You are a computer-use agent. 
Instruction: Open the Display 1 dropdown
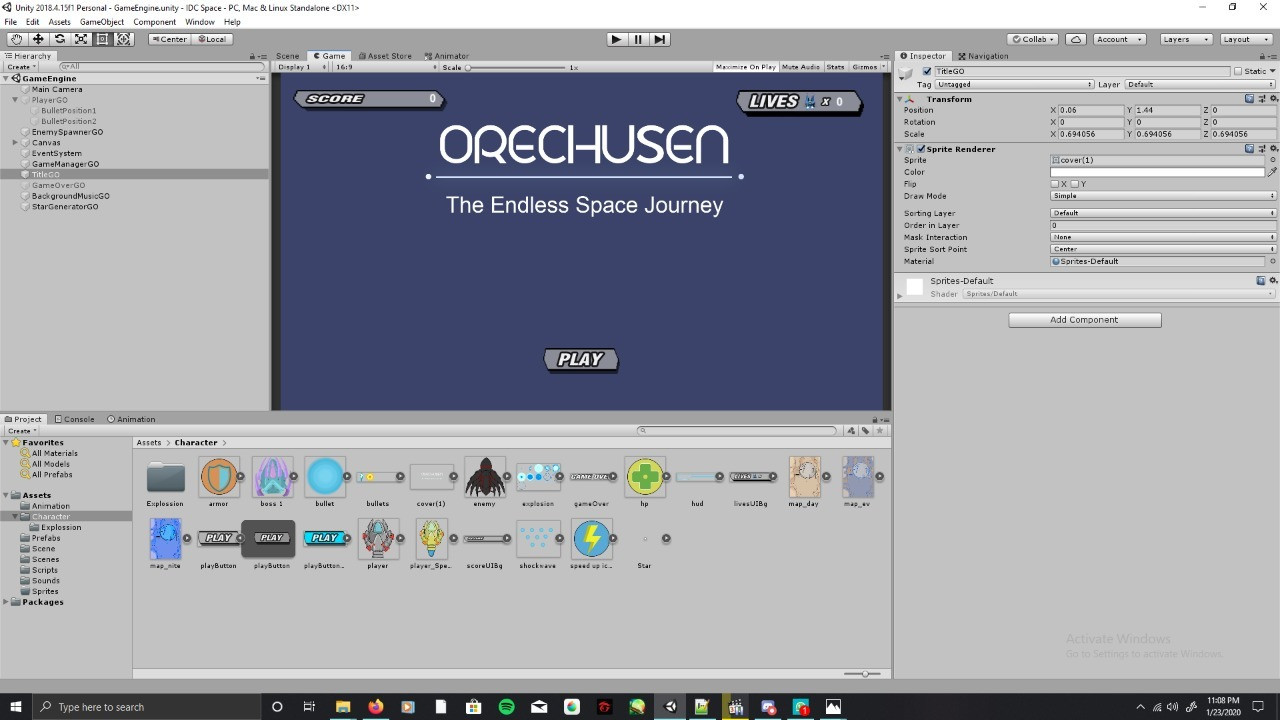(301, 67)
